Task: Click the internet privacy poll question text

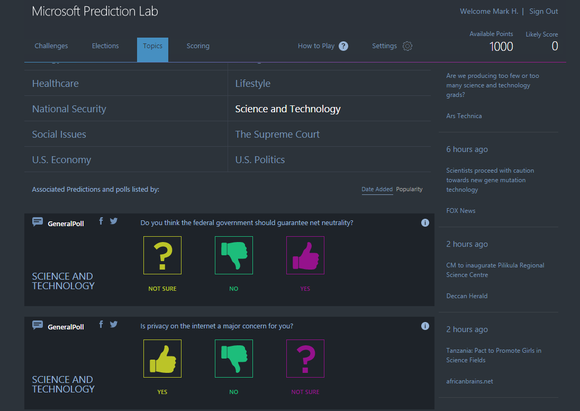Action: pos(216,326)
